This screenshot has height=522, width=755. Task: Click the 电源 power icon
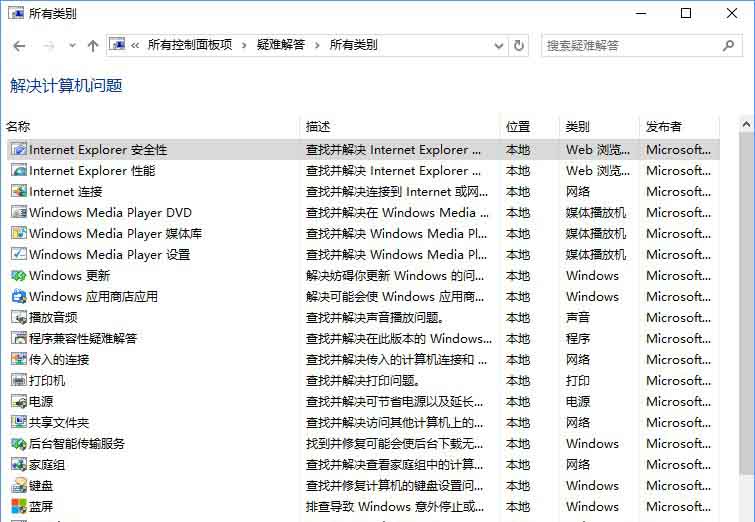pyautogui.click(x=18, y=402)
